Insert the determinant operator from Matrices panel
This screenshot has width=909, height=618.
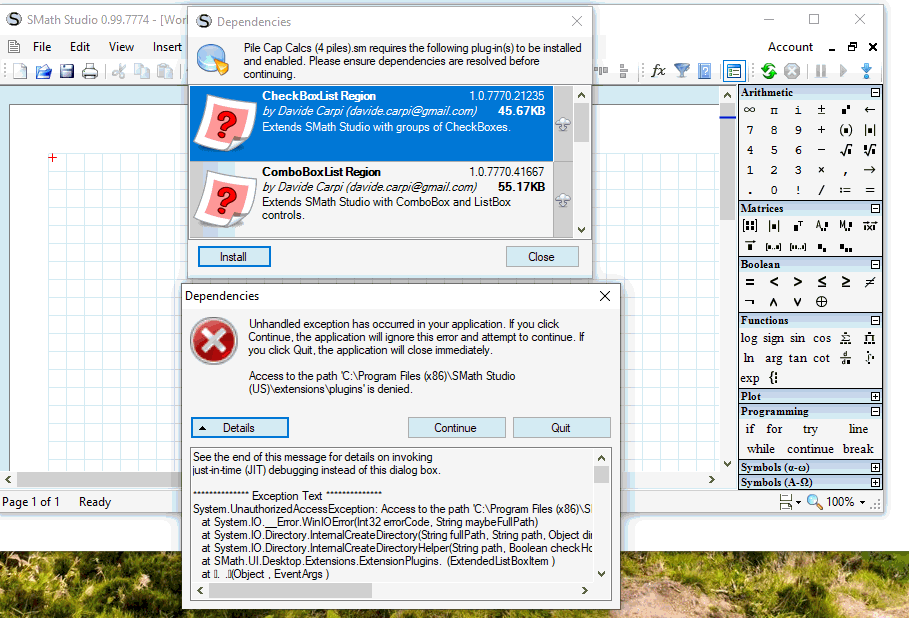click(x=774, y=225)
